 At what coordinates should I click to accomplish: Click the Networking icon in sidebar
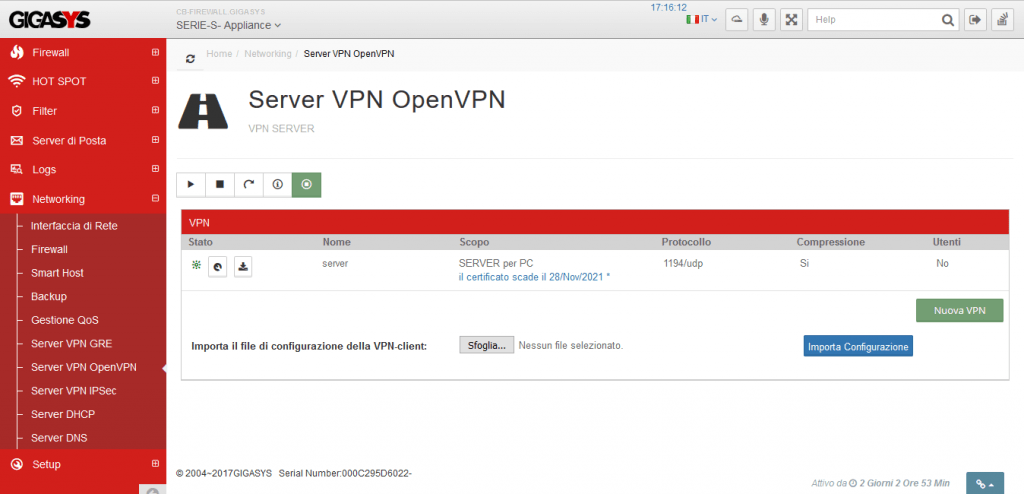[17, 199]
